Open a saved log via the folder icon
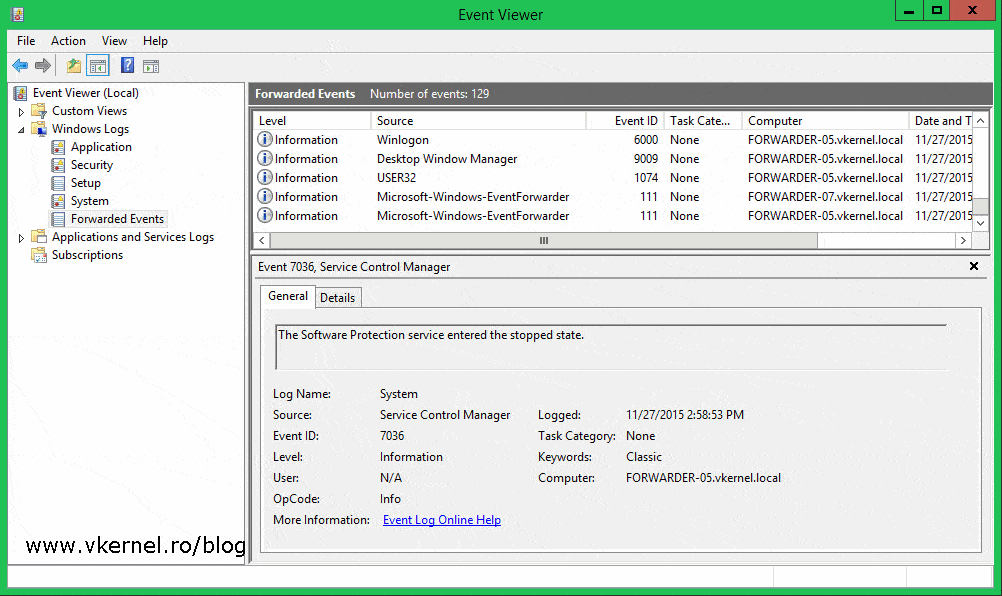 point(72,65)
